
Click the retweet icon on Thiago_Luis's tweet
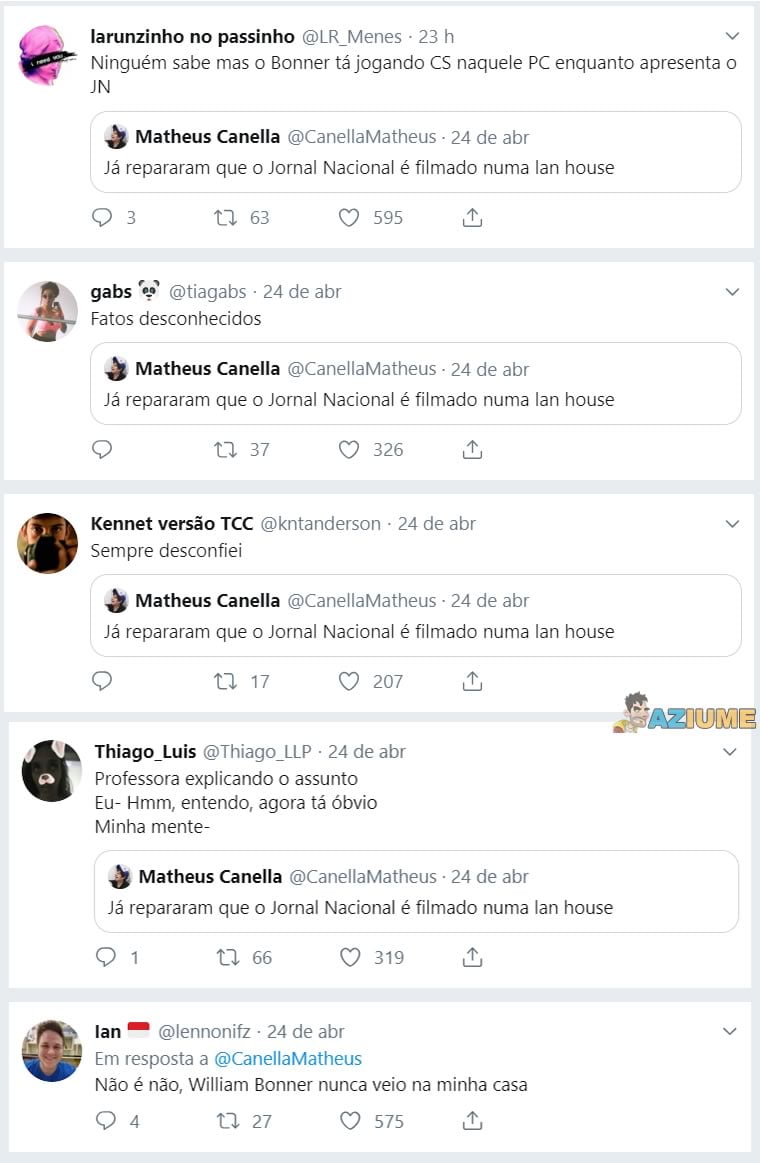(x=227, y=956)
